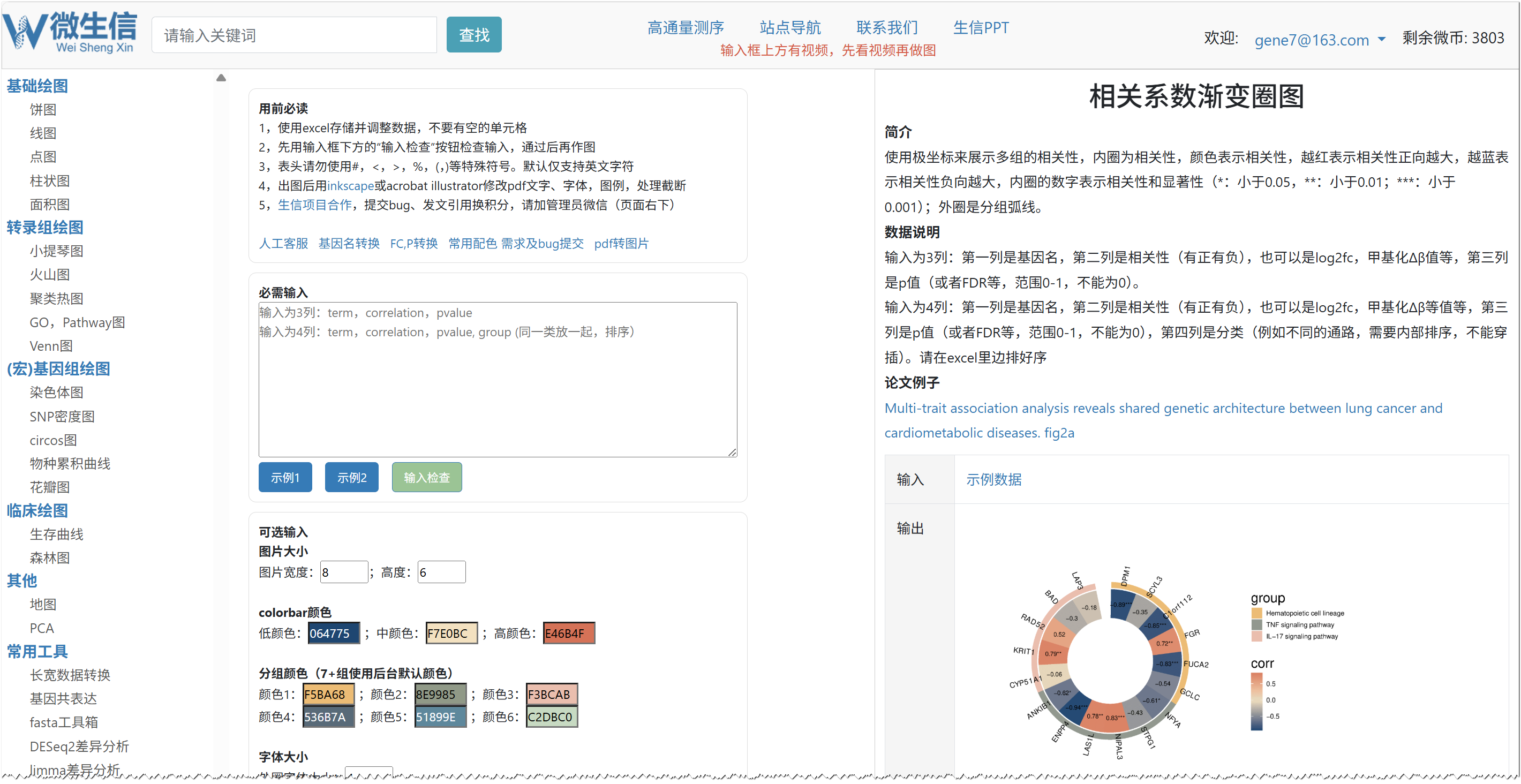Select 火山图 in the sidebar

[x=50, y=275]
